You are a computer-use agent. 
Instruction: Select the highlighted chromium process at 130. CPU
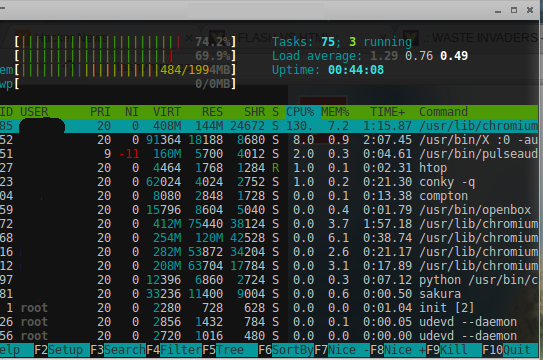pyautogui.click(x=269, y=126)
